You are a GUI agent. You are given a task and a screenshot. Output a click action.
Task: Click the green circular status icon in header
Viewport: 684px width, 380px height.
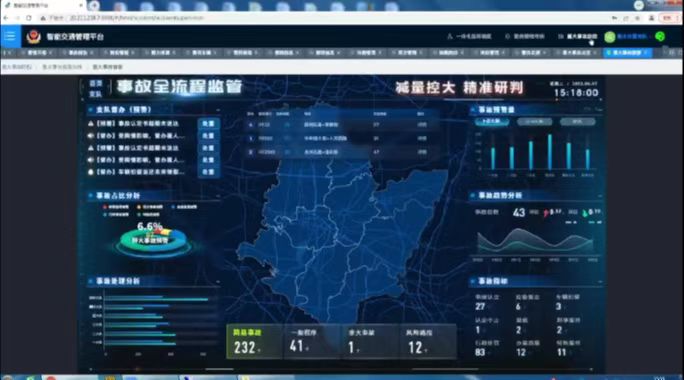(660, 37)
